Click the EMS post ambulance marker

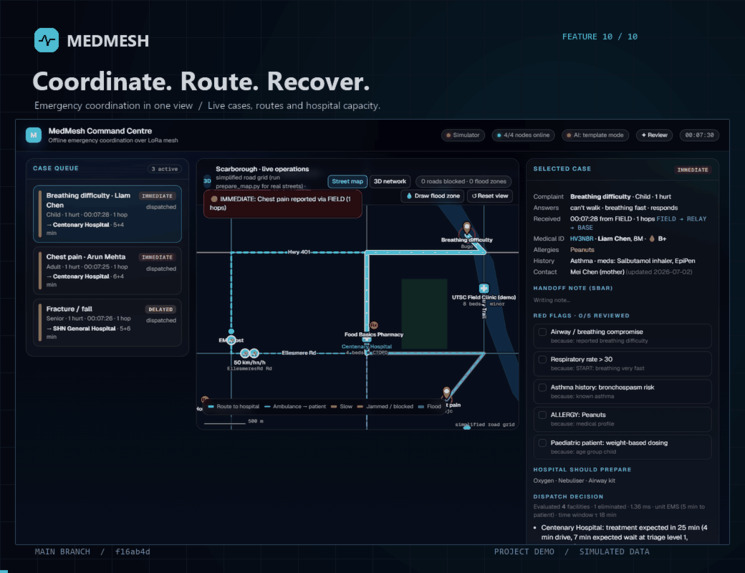[231, 340]
